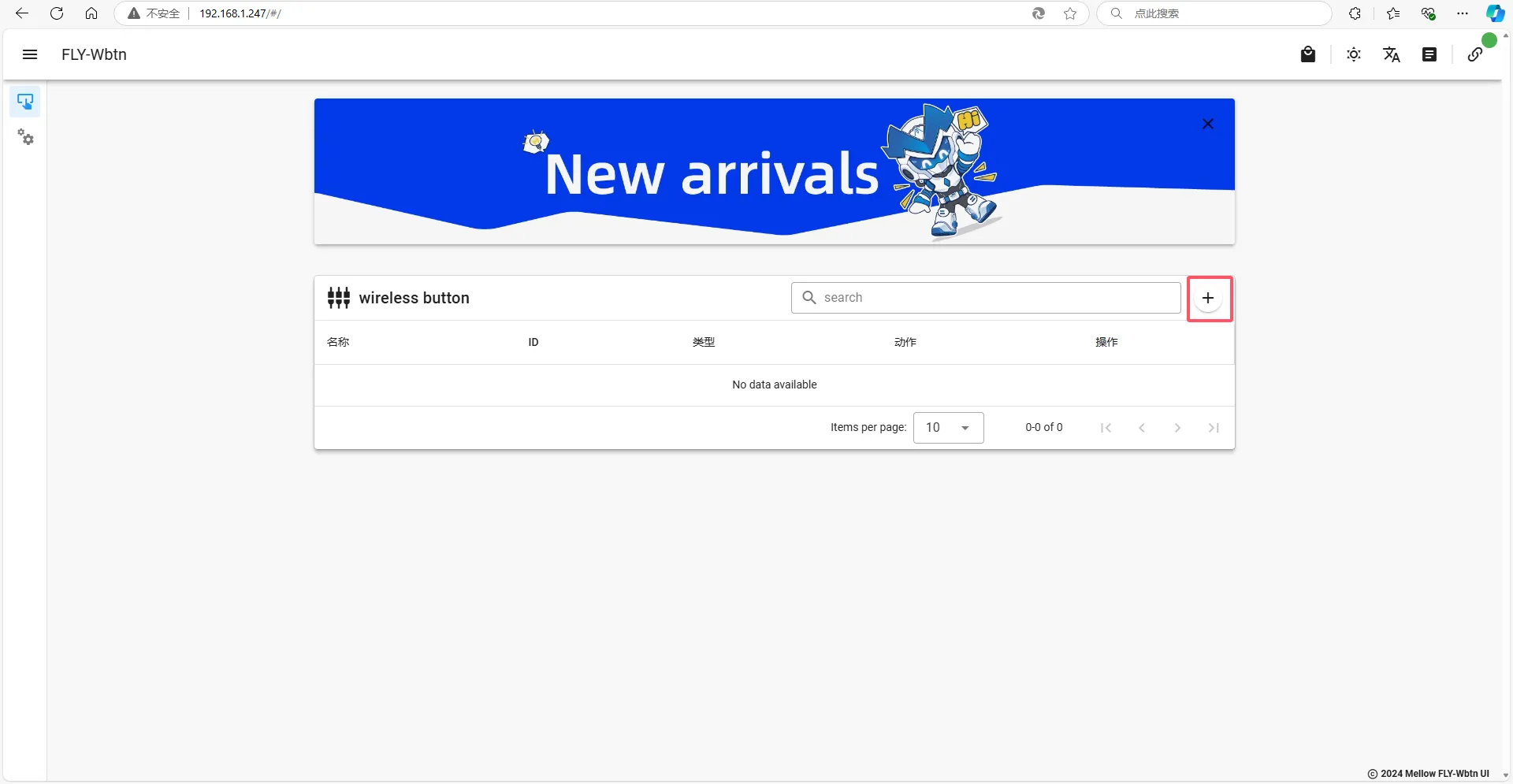Click the link connection status icon
This screenshot has width=1513, height=784.
1475,54
